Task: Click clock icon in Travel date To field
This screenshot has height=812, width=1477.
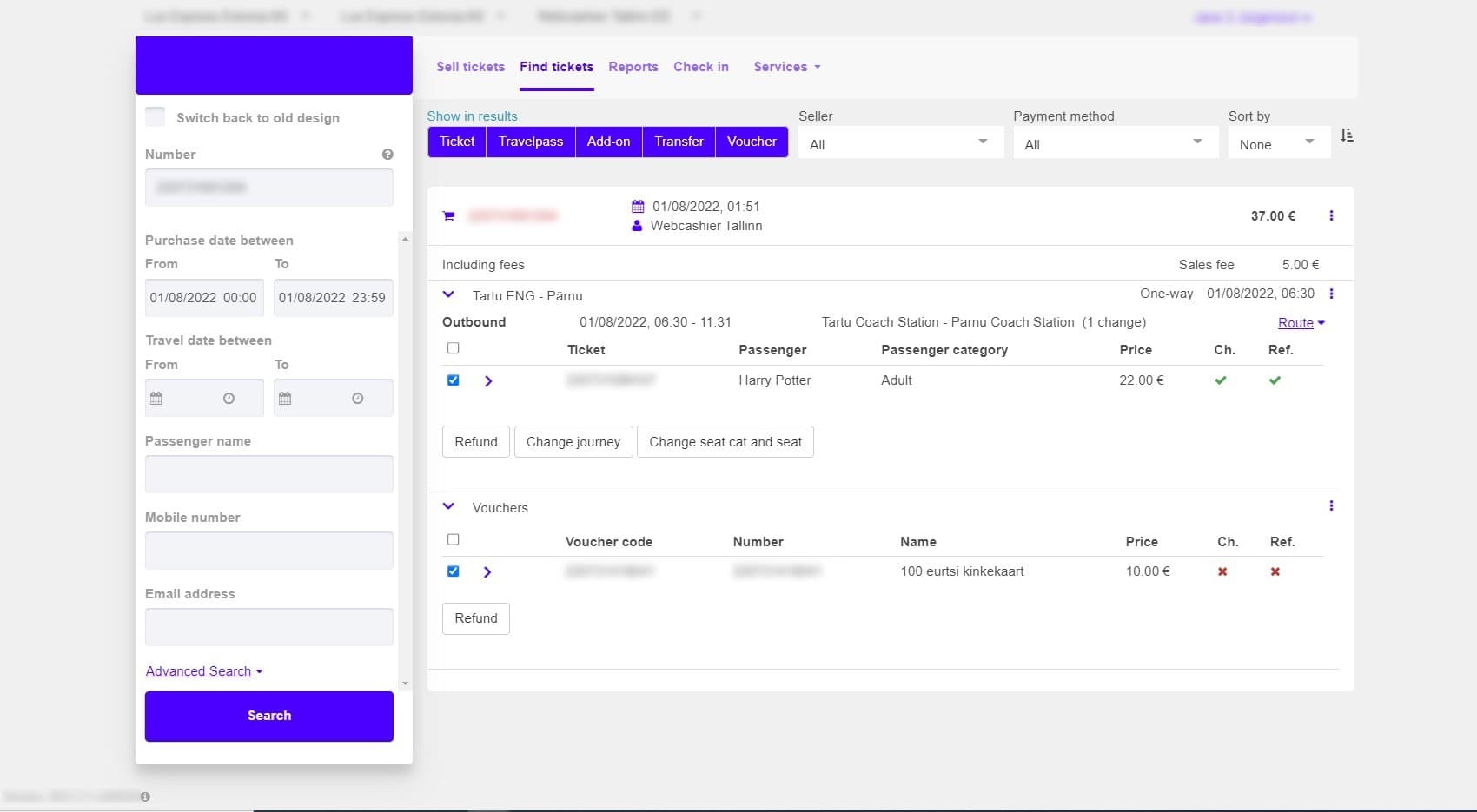Action: click(357, 399)
